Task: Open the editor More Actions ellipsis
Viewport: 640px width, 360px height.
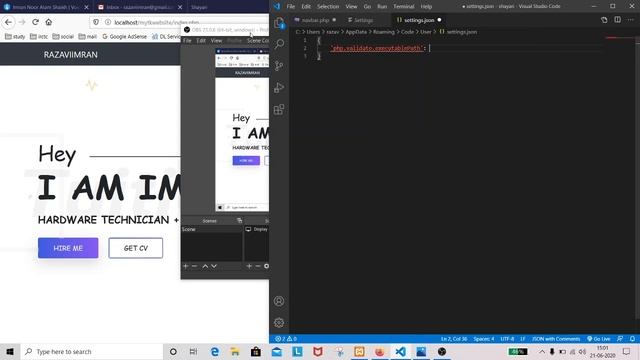Action: click(631, 20)
